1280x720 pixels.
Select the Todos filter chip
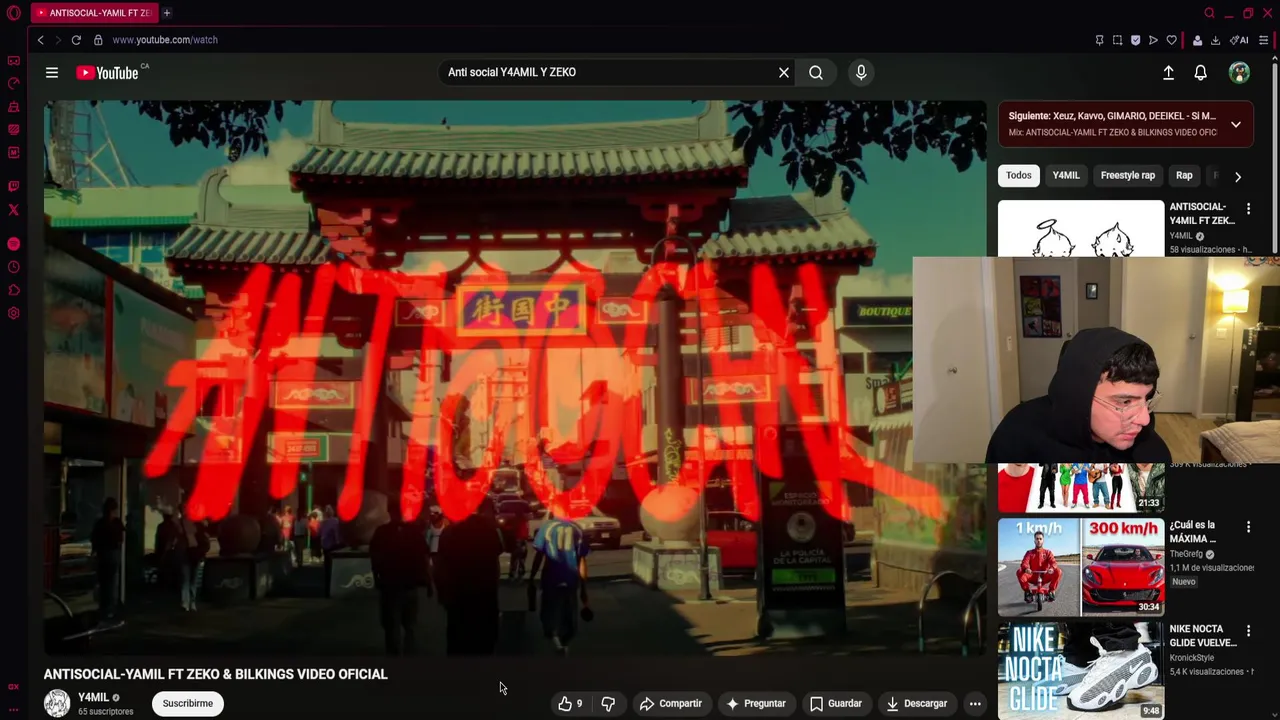(1018, 175)
